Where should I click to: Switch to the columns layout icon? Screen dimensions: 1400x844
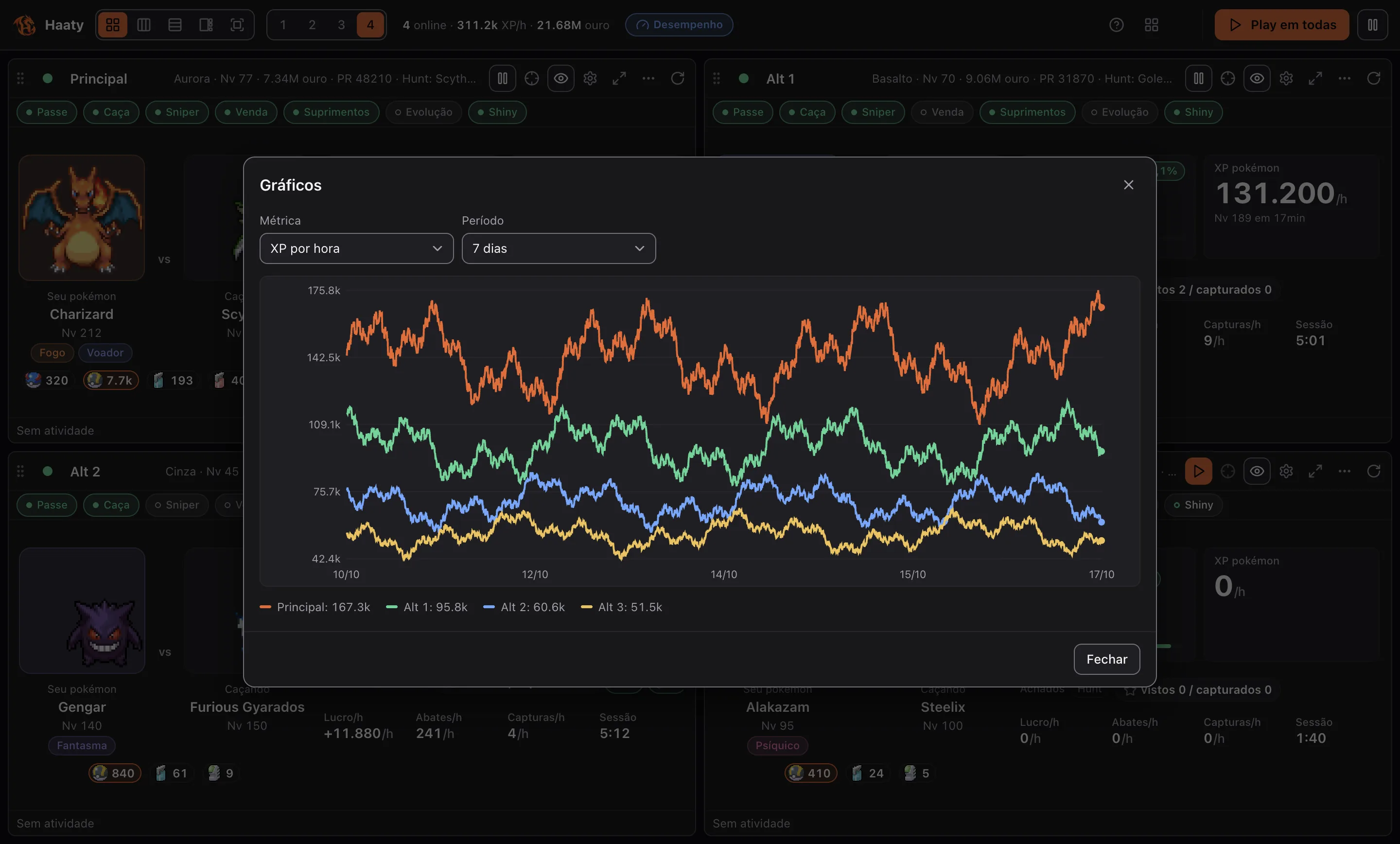144,25
